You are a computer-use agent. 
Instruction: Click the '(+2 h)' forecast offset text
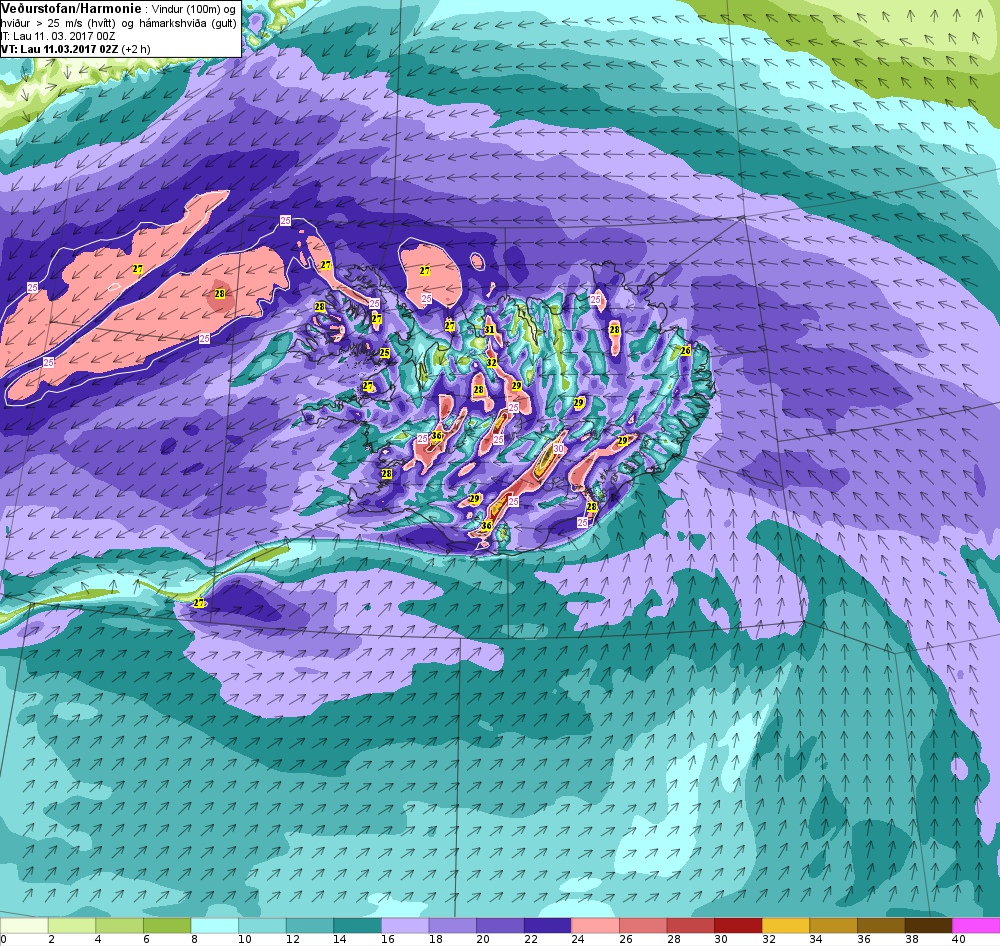(136, 49)
